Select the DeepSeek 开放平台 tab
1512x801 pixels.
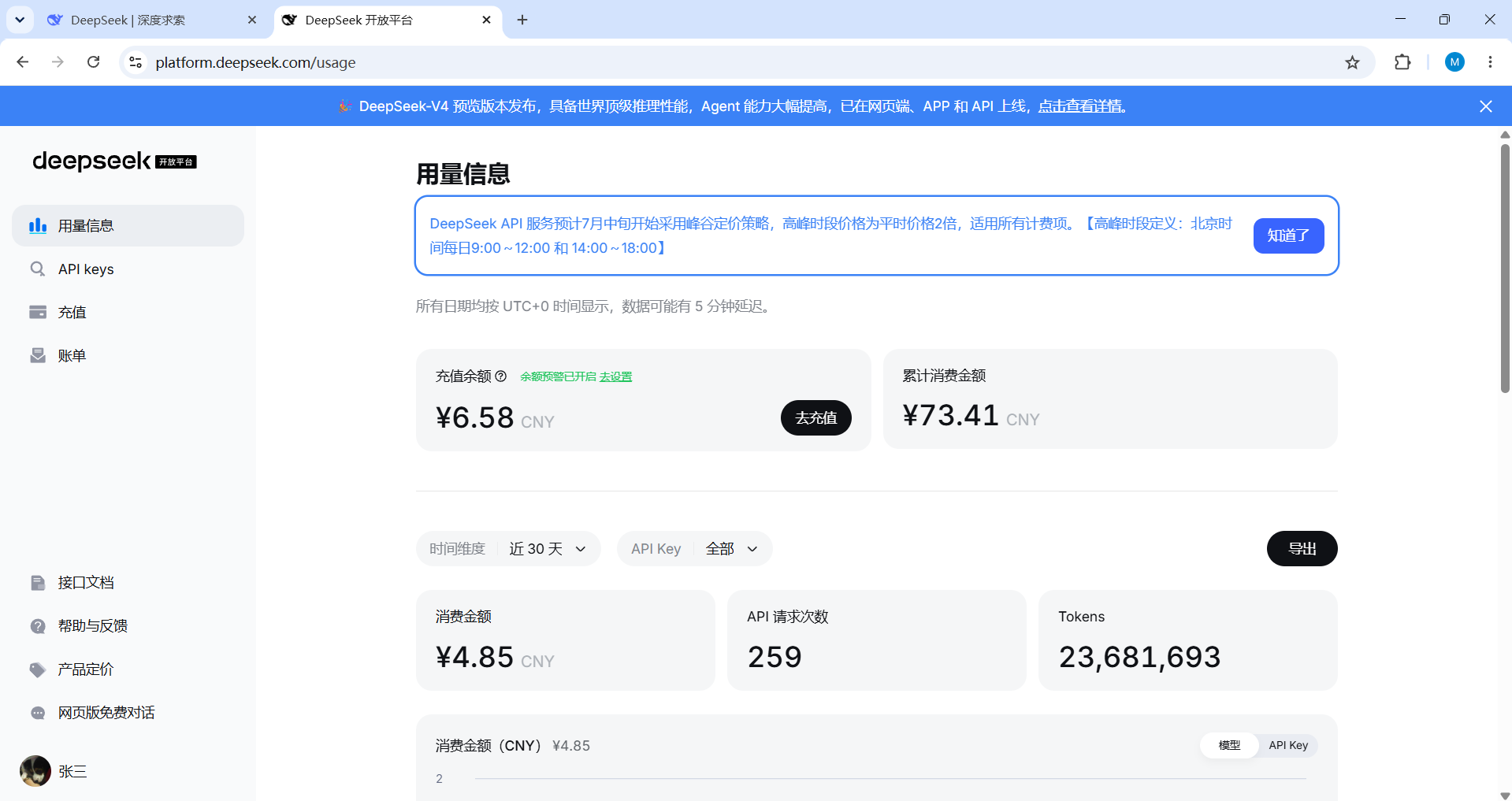(388, 20)
